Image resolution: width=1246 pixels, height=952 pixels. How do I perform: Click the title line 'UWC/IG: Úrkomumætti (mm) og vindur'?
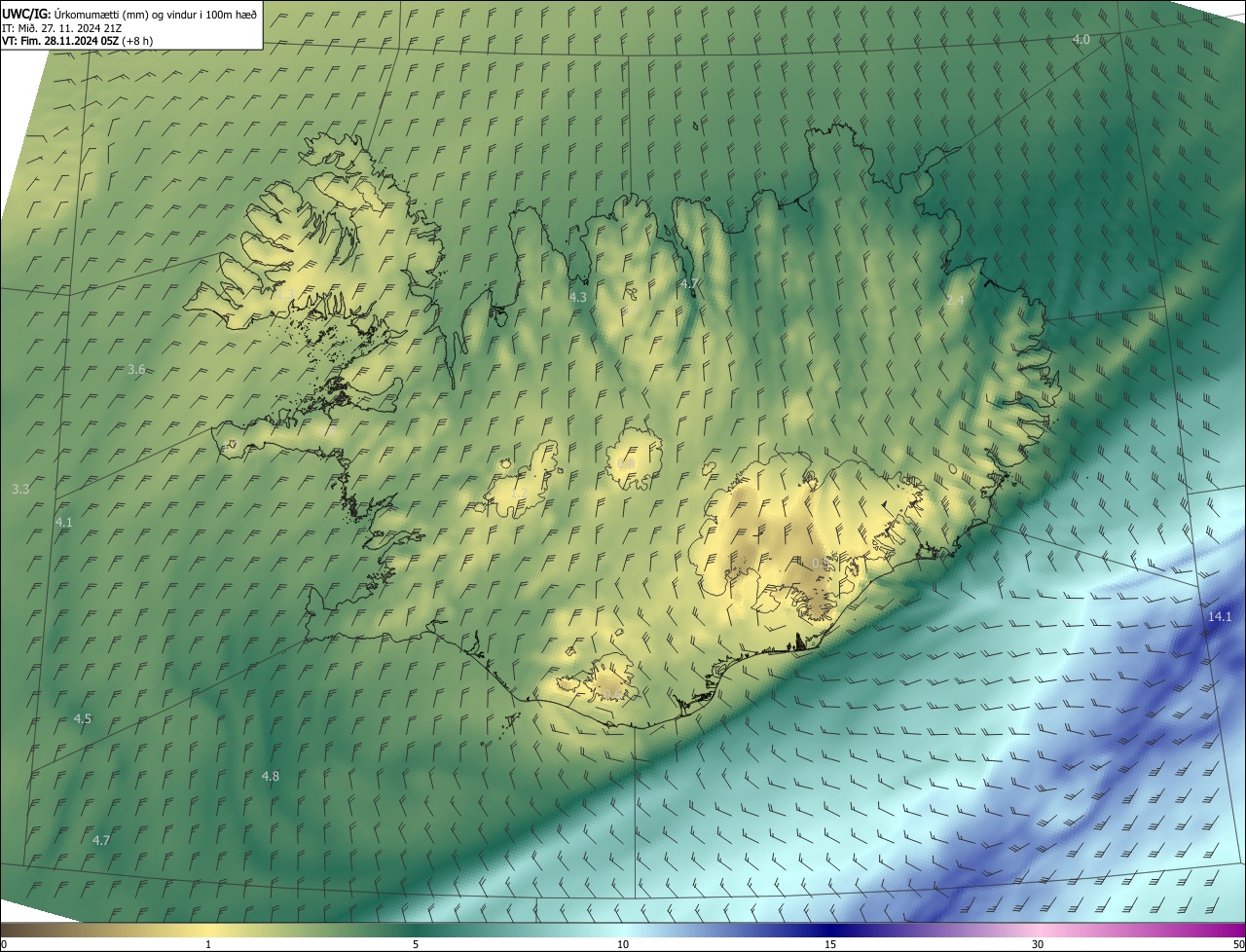[x=129, y=14]
